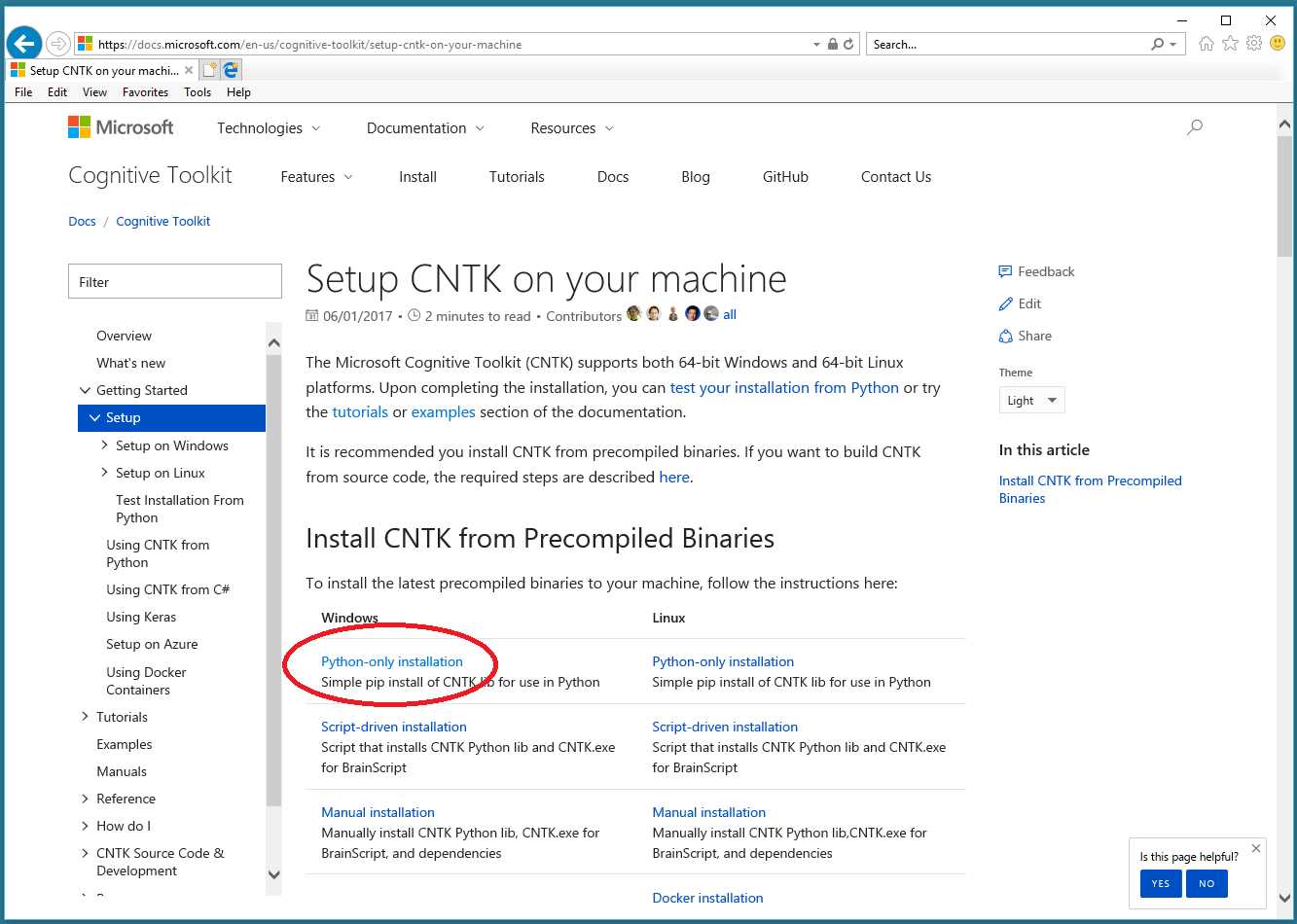Click the third contributor avatar
This screenshot has width=1297, height=924.
tap(673, 314)
